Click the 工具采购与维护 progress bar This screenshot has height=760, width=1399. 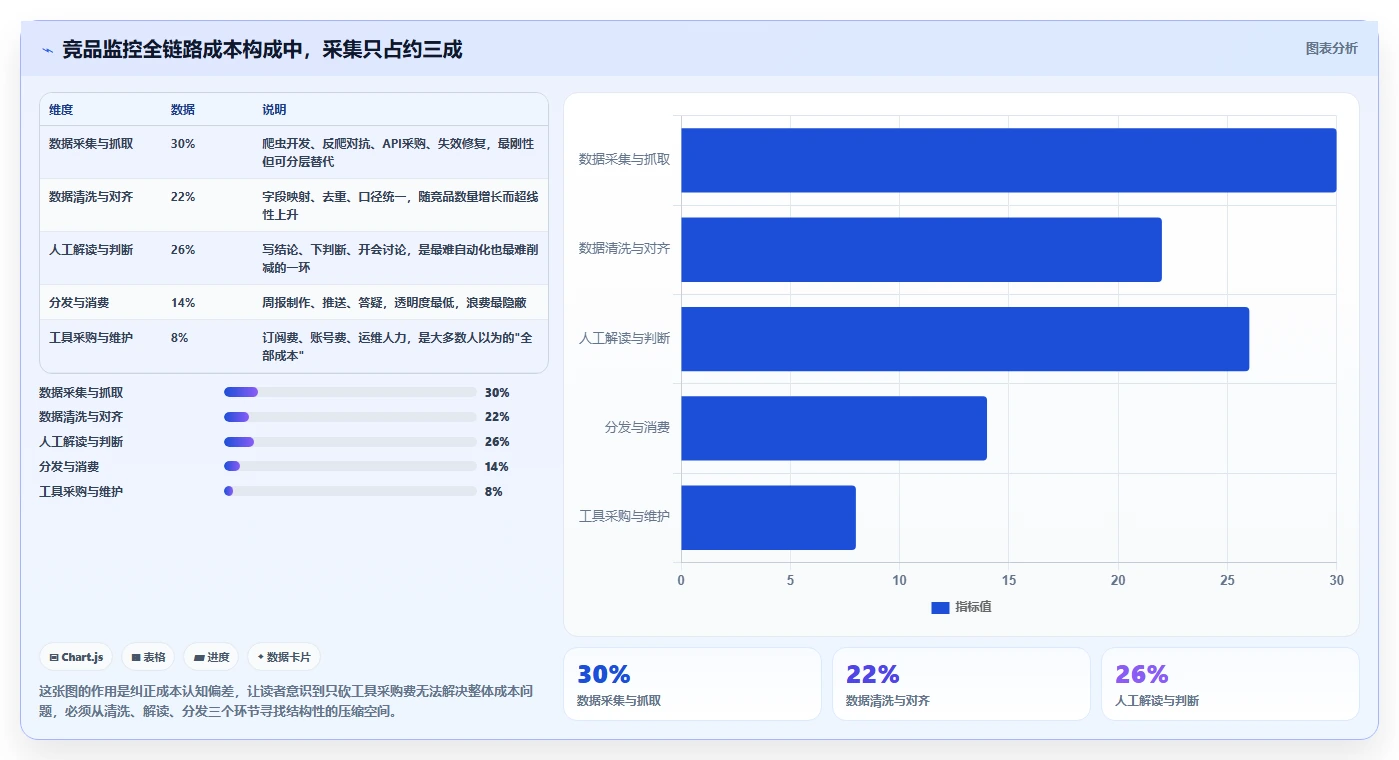pyautogui.click(x=350, y=491)
